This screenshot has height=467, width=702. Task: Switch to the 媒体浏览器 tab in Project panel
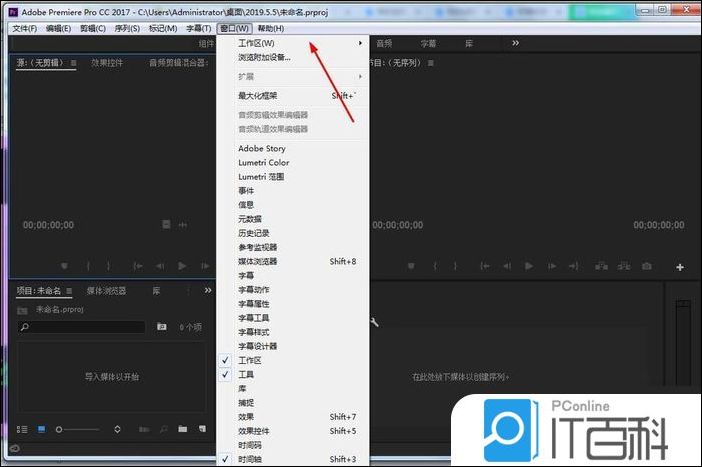107,291
